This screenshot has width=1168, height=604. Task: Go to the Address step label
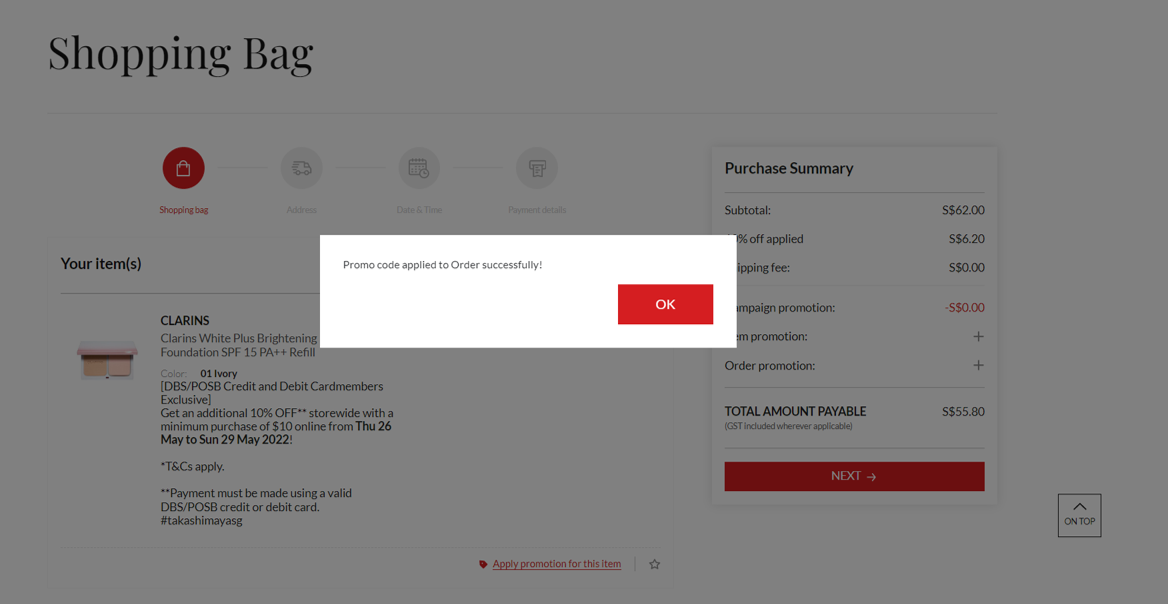pyautogui.click(x=301, y=210)
